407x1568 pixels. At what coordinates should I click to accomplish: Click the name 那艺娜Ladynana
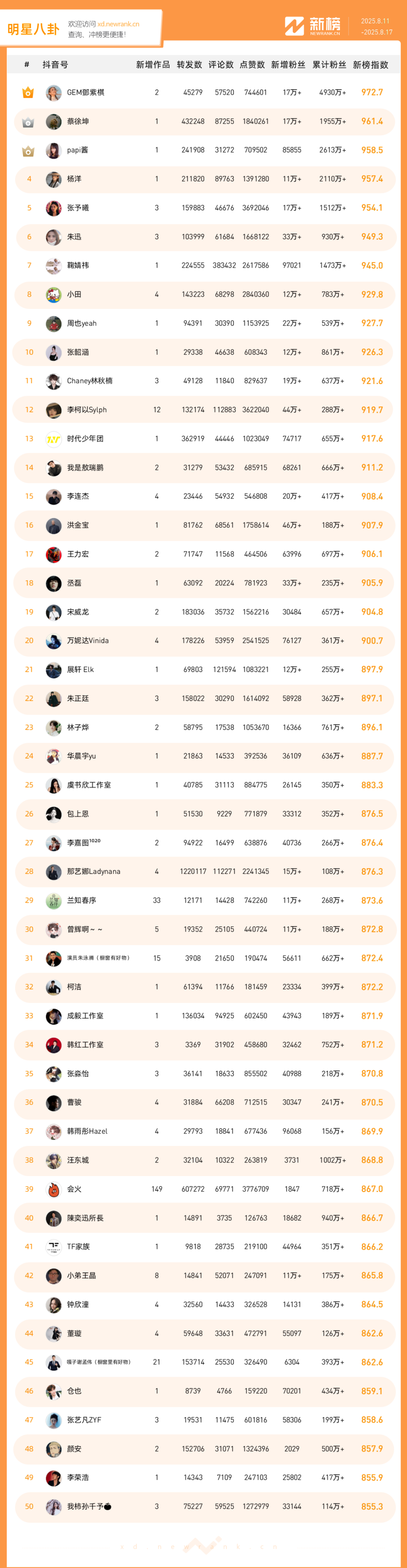tap(94, 872)
